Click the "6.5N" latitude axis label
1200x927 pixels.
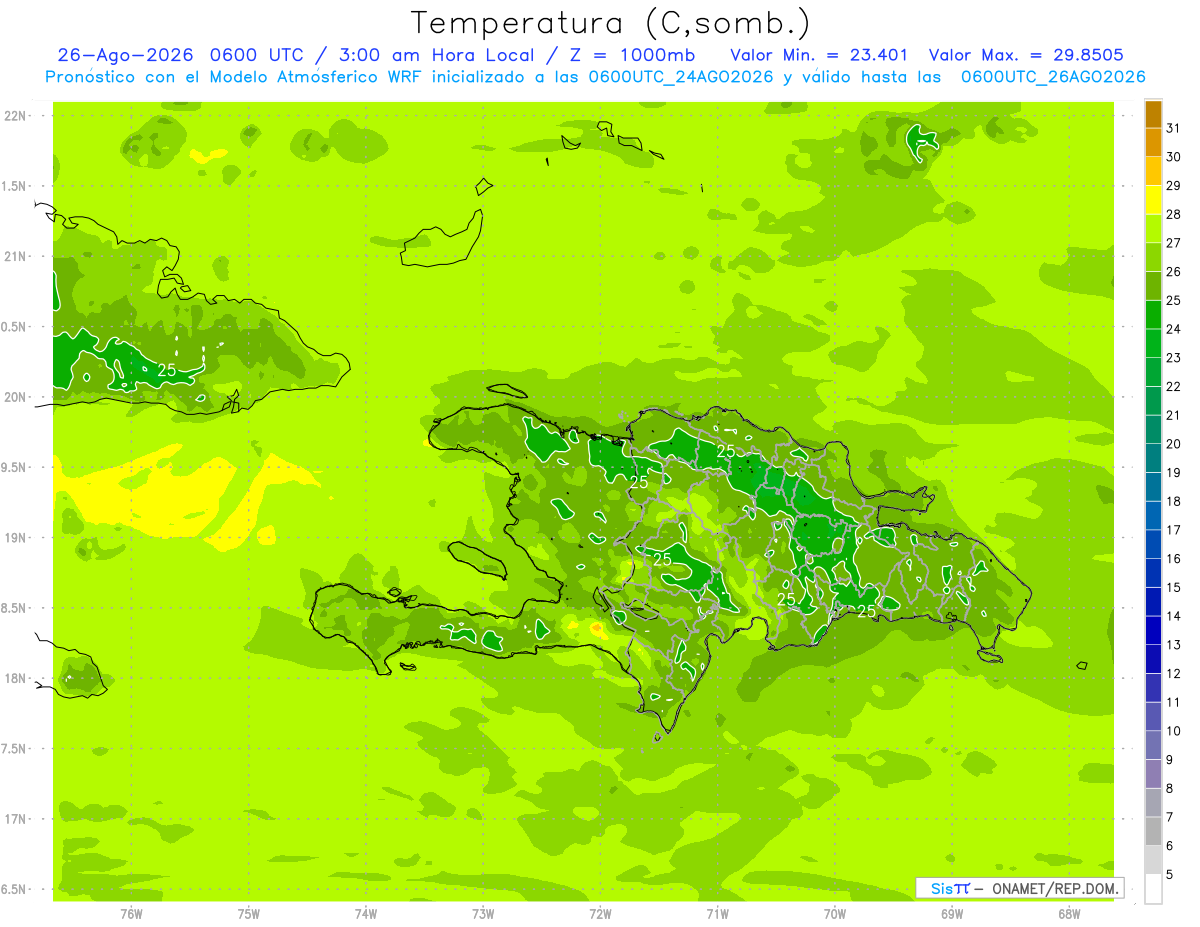tap(15, 889)
